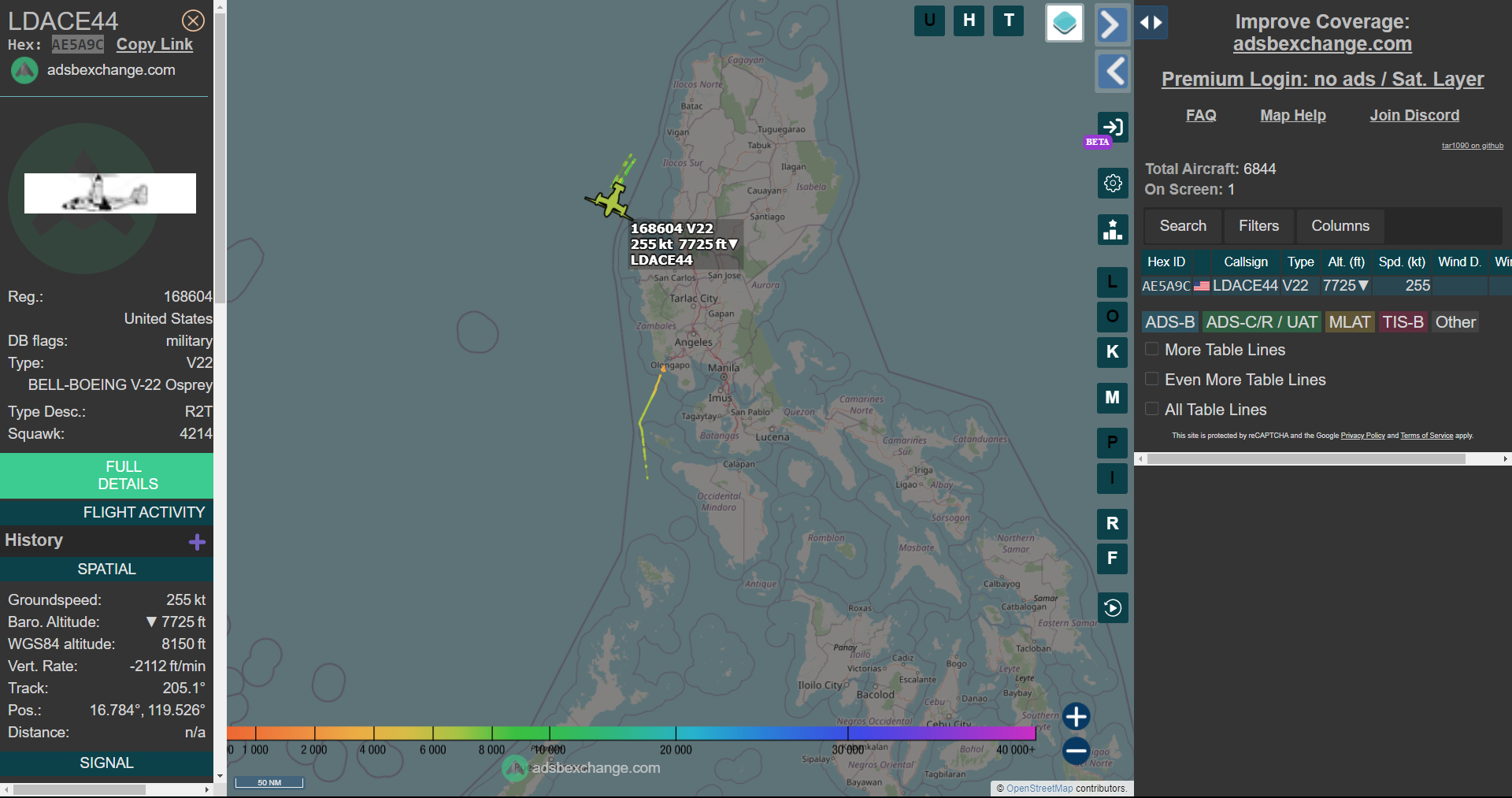Click the Copy Link link
This screenshot has height=798, width=1512.
[x=154, y=44]
